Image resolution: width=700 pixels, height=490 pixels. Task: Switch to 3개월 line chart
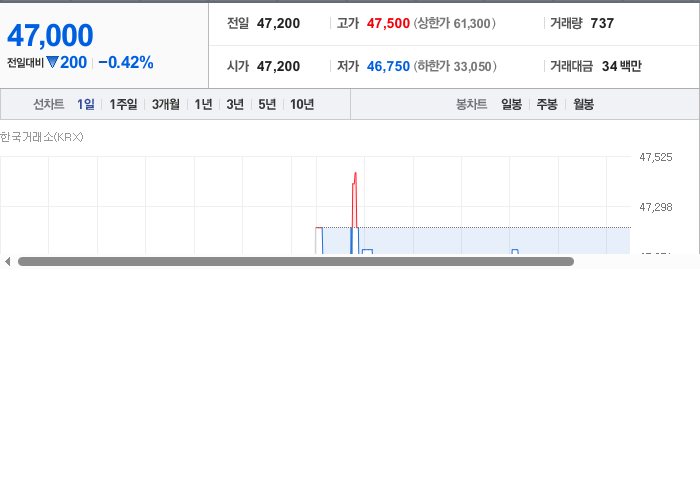click(x=166, y=104)
